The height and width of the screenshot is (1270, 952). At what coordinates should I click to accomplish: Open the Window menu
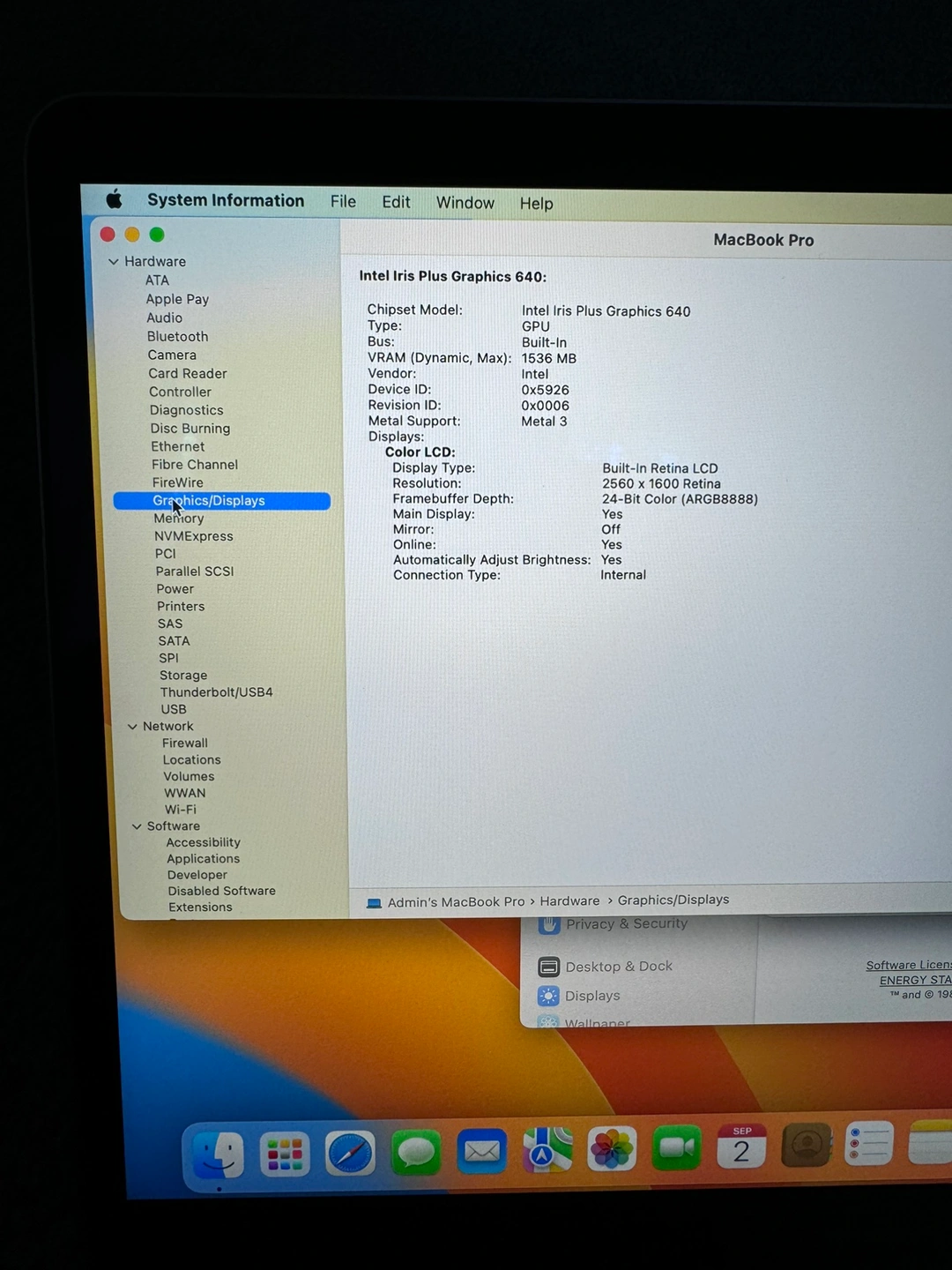tap(465, 203)
